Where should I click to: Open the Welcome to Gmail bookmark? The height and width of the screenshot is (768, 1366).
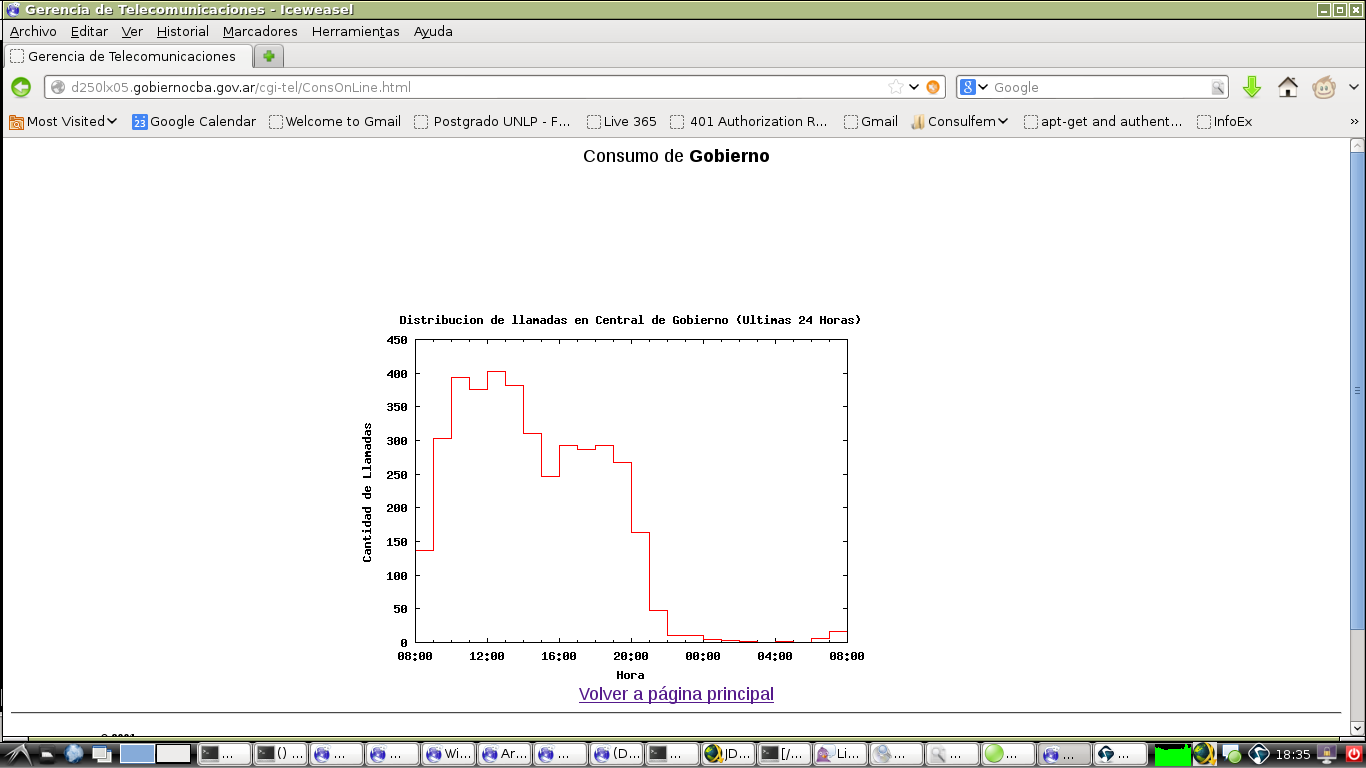[x=335, y=121]
